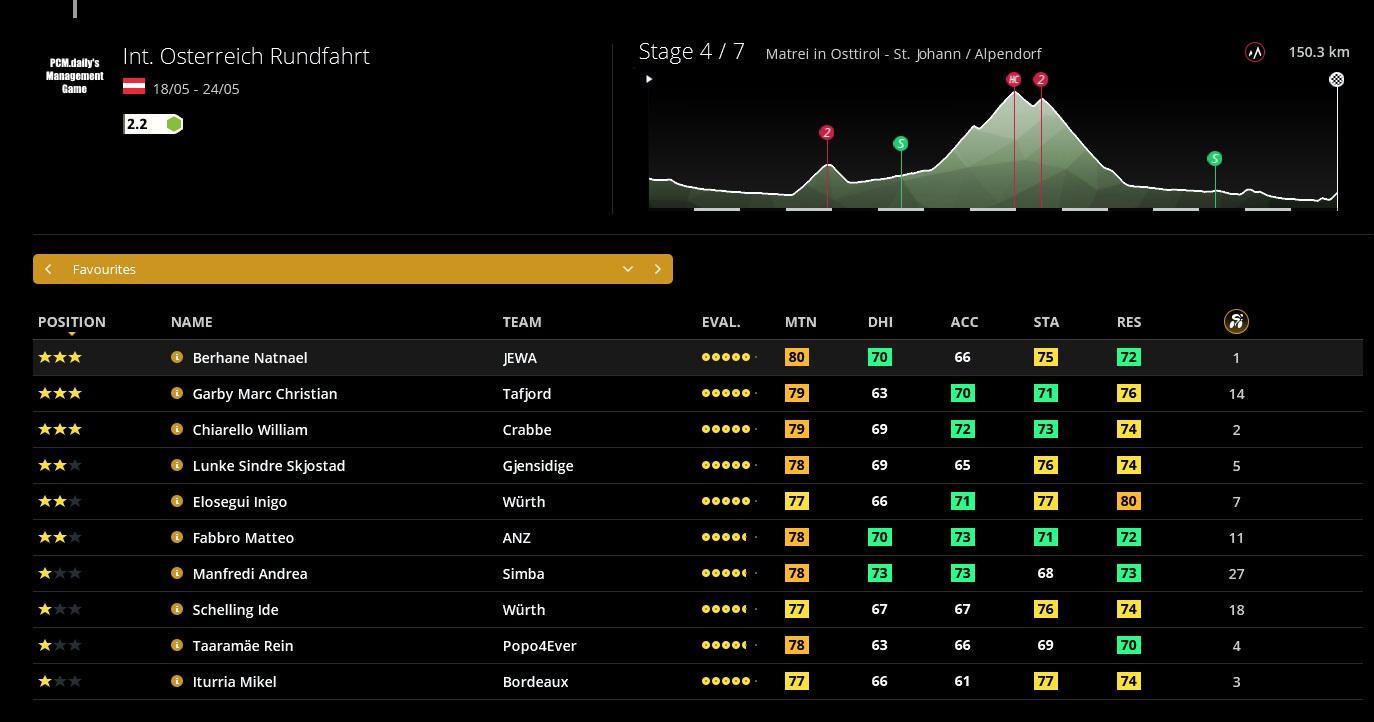Sort by MTN column
This screenshot has height=722, width=1374.
[x=801, y=322]
